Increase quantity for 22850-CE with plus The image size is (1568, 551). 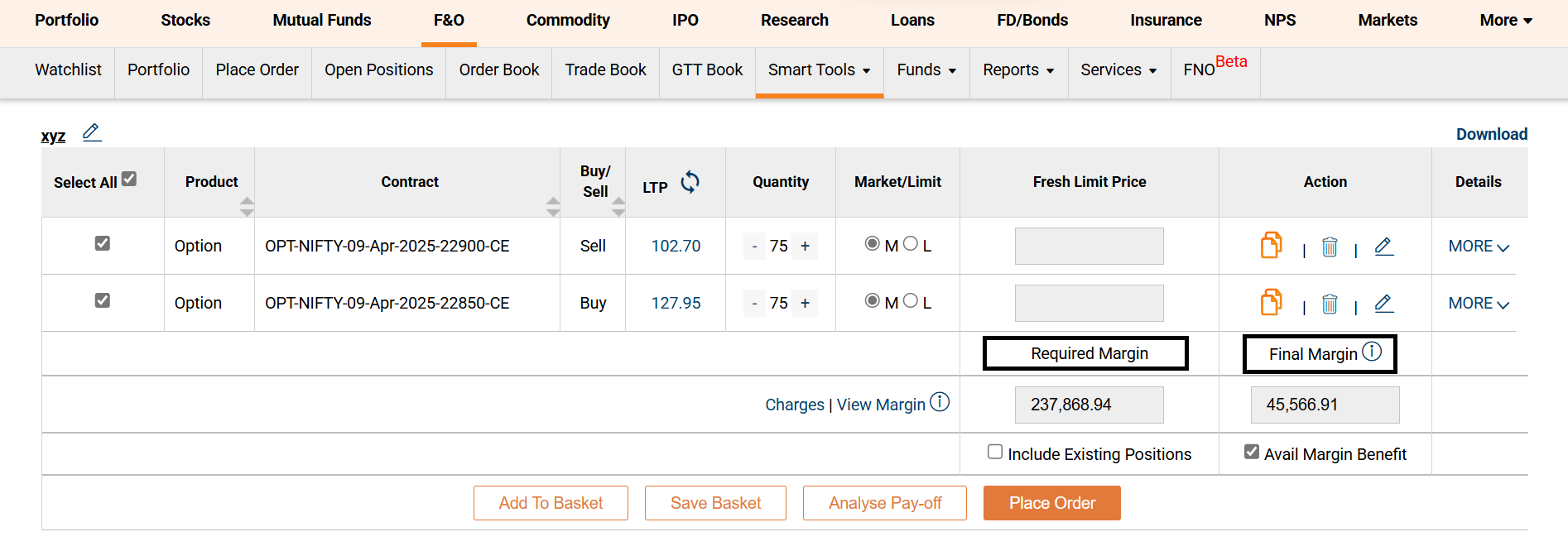[805, 304]
